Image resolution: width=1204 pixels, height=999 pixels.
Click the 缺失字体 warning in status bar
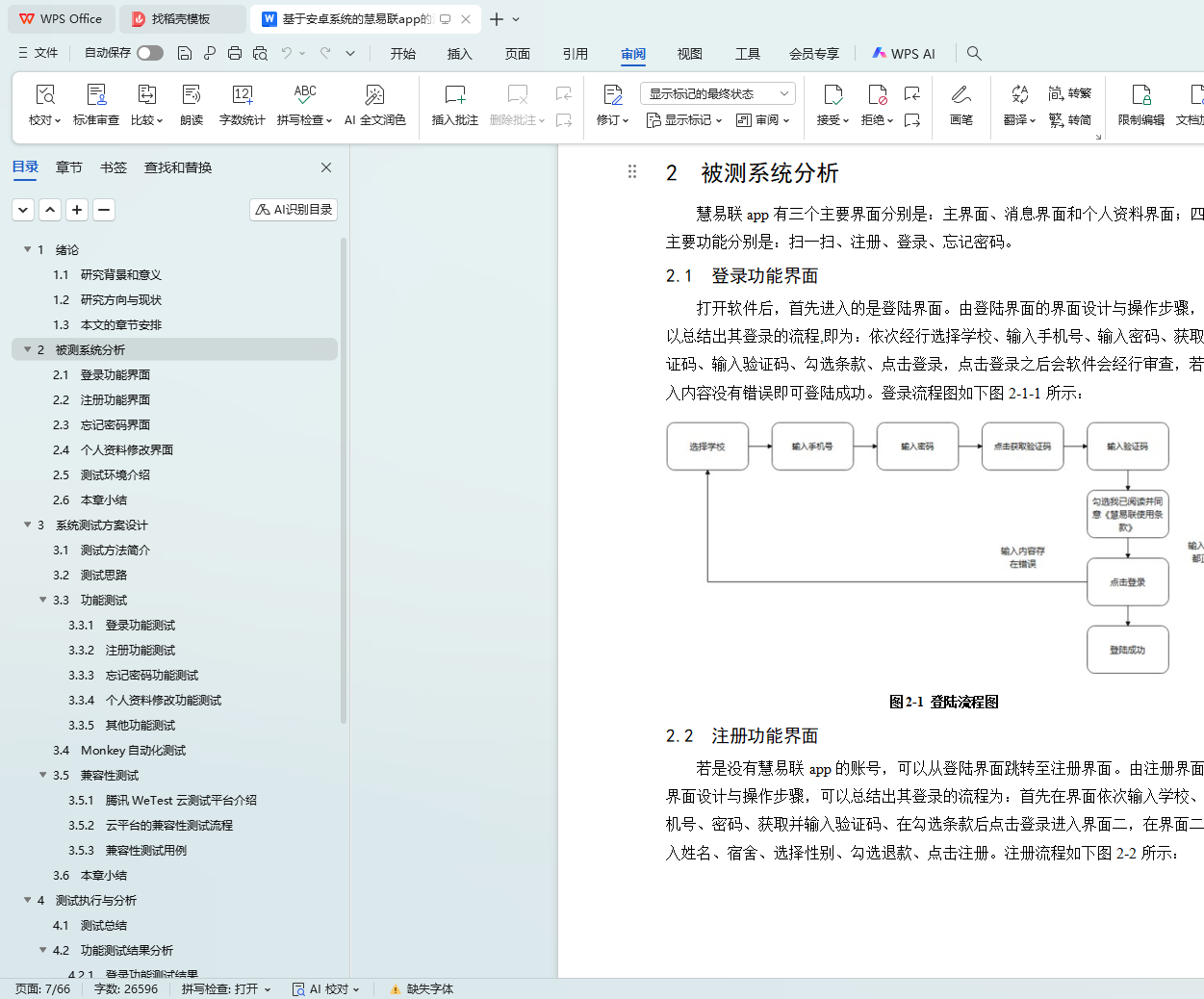422,988
